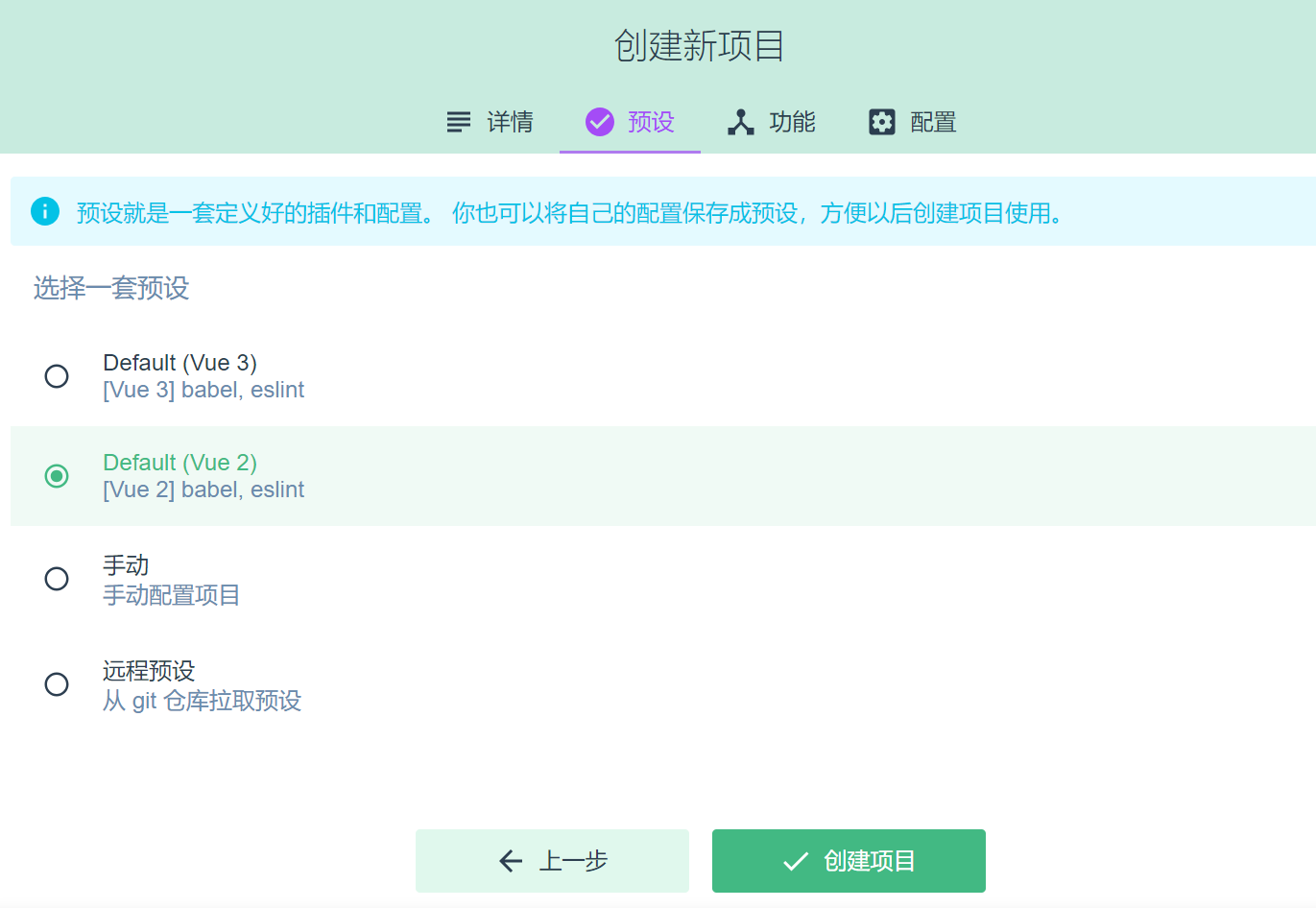Click the checkmark icon in 创建项目
The width and height of the screenshot is (1316, 908).
pyautogui.click(x=796, y=861)
